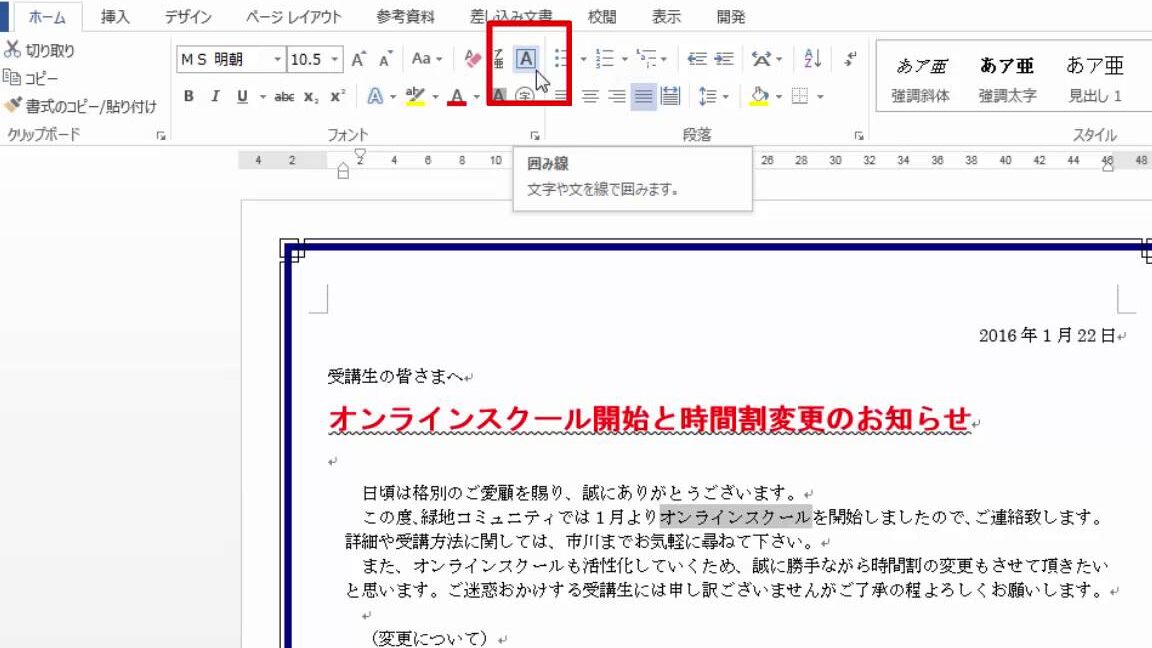Toggle underline formatting
This screenshot has height=648, width=1152.
[x=240, y=96]
